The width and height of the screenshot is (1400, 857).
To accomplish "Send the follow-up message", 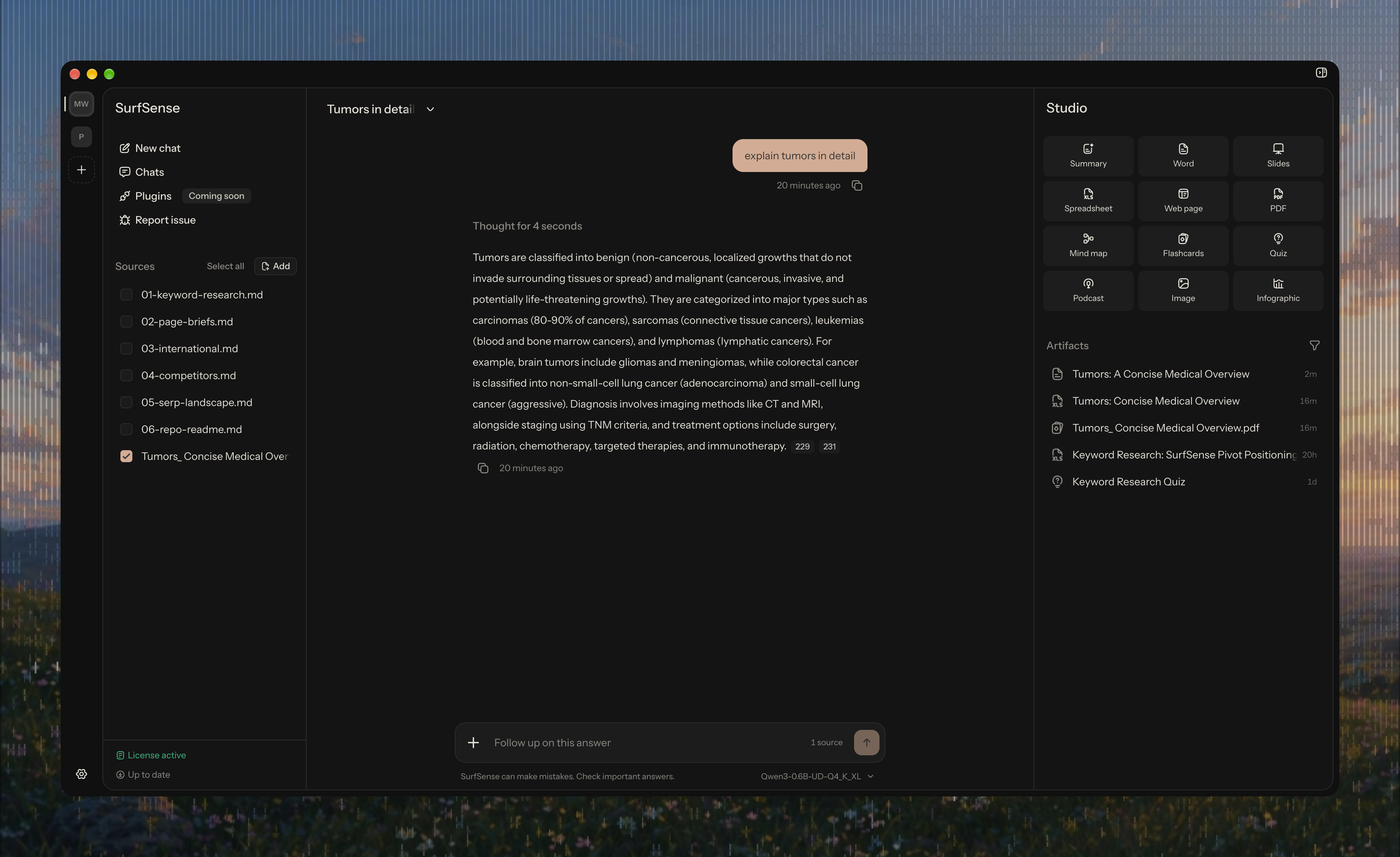I will click(866, 742).
